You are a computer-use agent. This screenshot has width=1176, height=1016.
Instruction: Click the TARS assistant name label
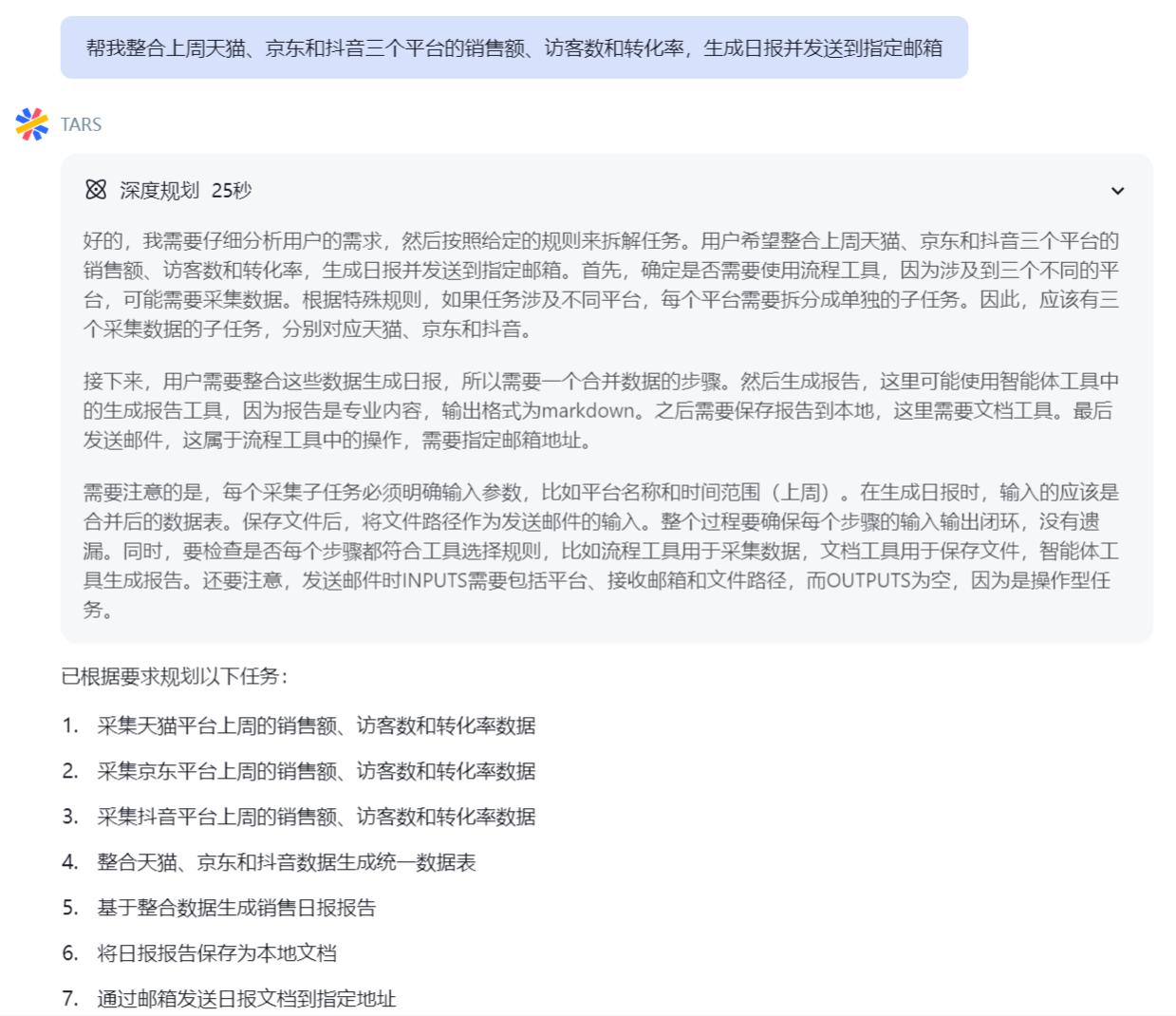81,124
